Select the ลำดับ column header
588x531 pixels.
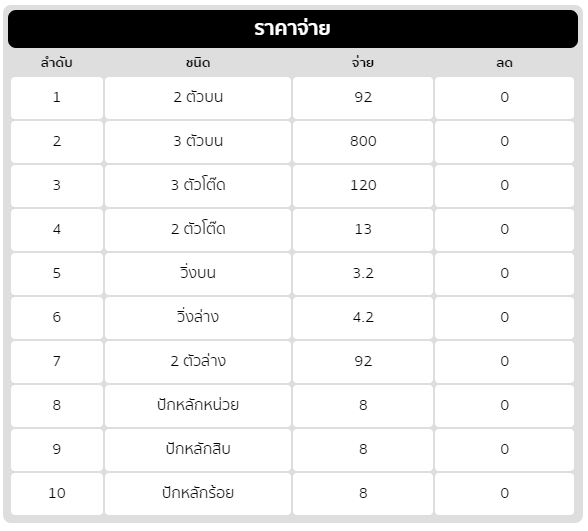(x=57, y=63)
